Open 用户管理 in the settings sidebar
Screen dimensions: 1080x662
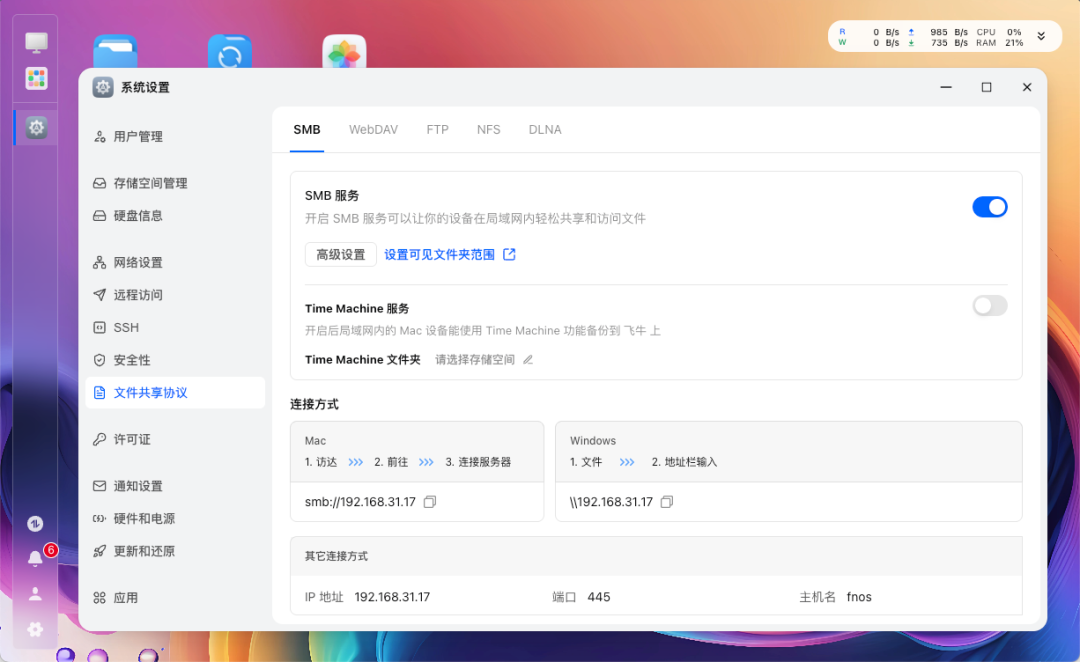point(138,136)
